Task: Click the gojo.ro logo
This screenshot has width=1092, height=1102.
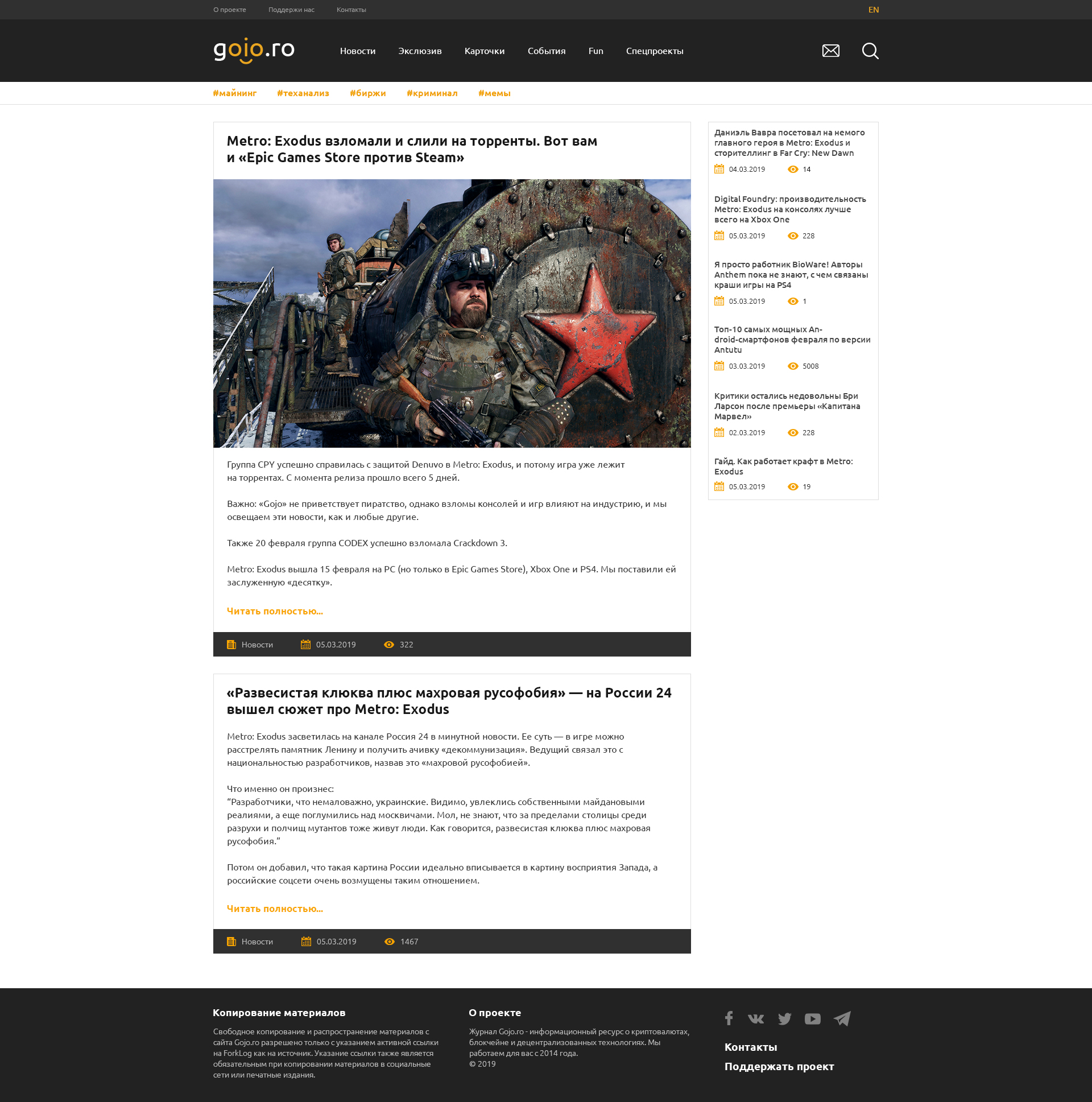Action: point(254,51)
